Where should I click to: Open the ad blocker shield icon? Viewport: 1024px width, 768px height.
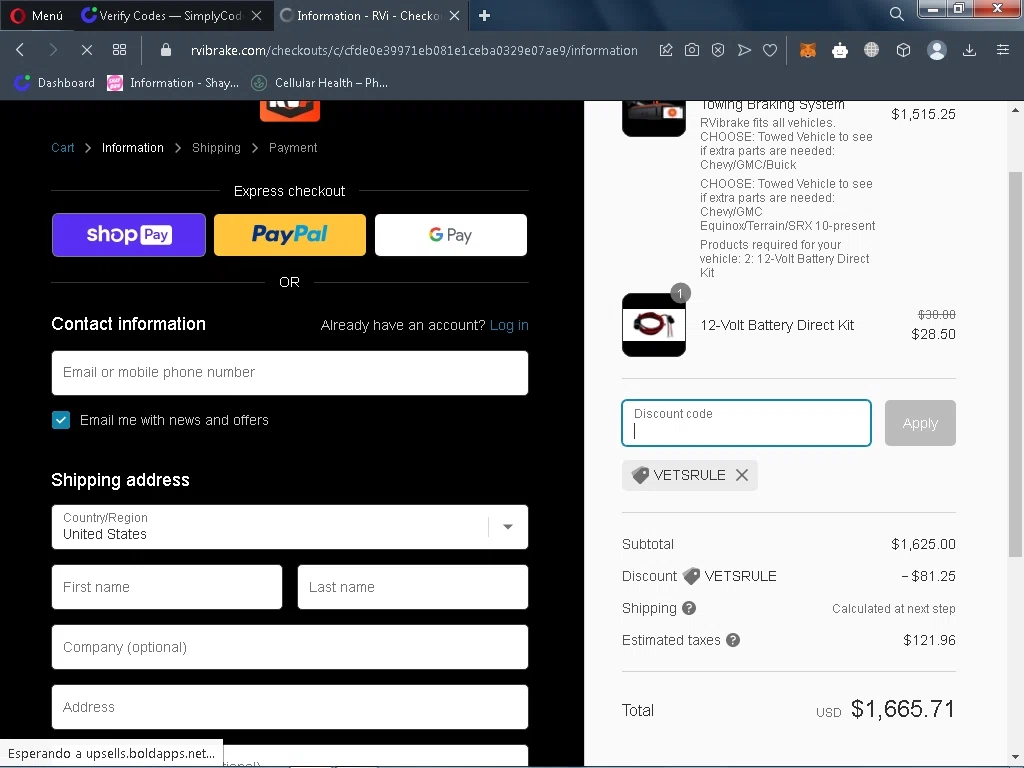(718, 50)
